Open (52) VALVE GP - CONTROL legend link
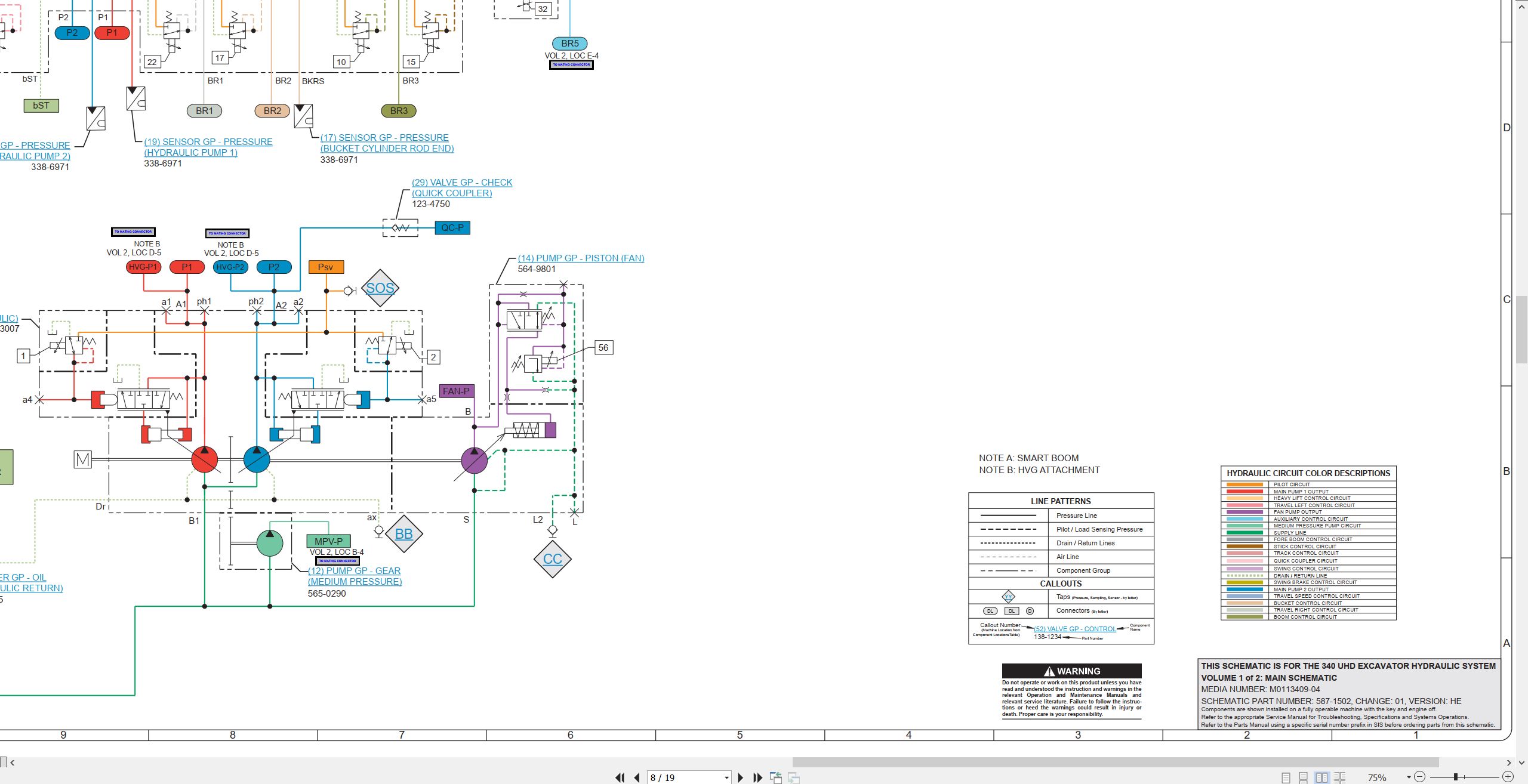 tap(1074, 629)
